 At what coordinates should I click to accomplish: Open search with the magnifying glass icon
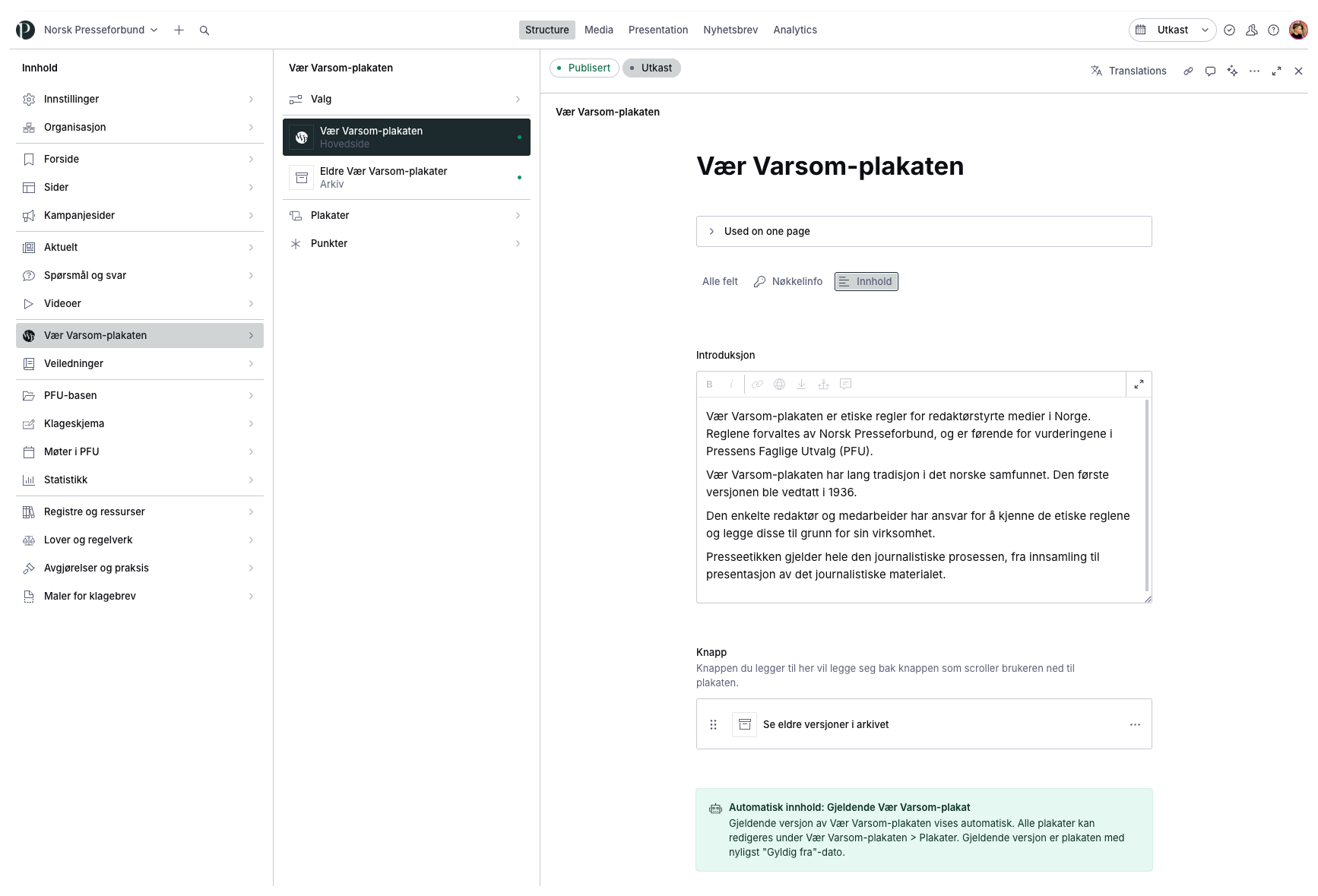tap(204, 30)
